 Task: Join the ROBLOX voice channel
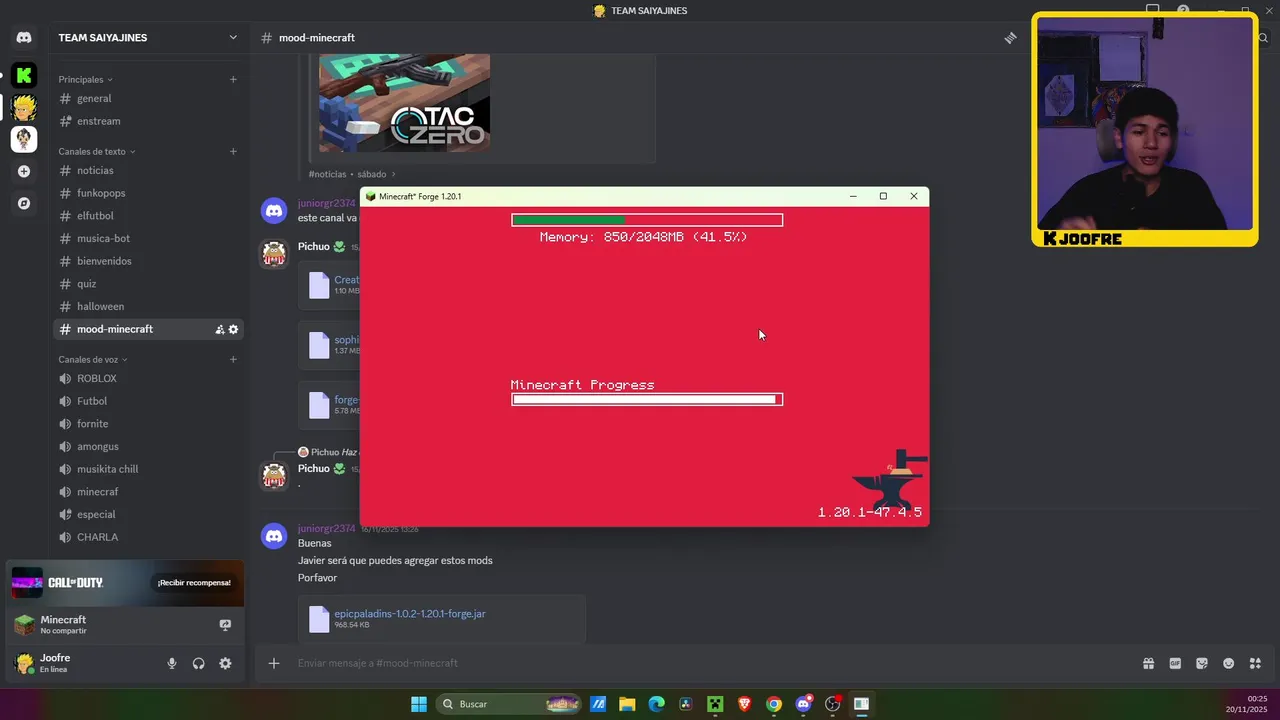148,378
